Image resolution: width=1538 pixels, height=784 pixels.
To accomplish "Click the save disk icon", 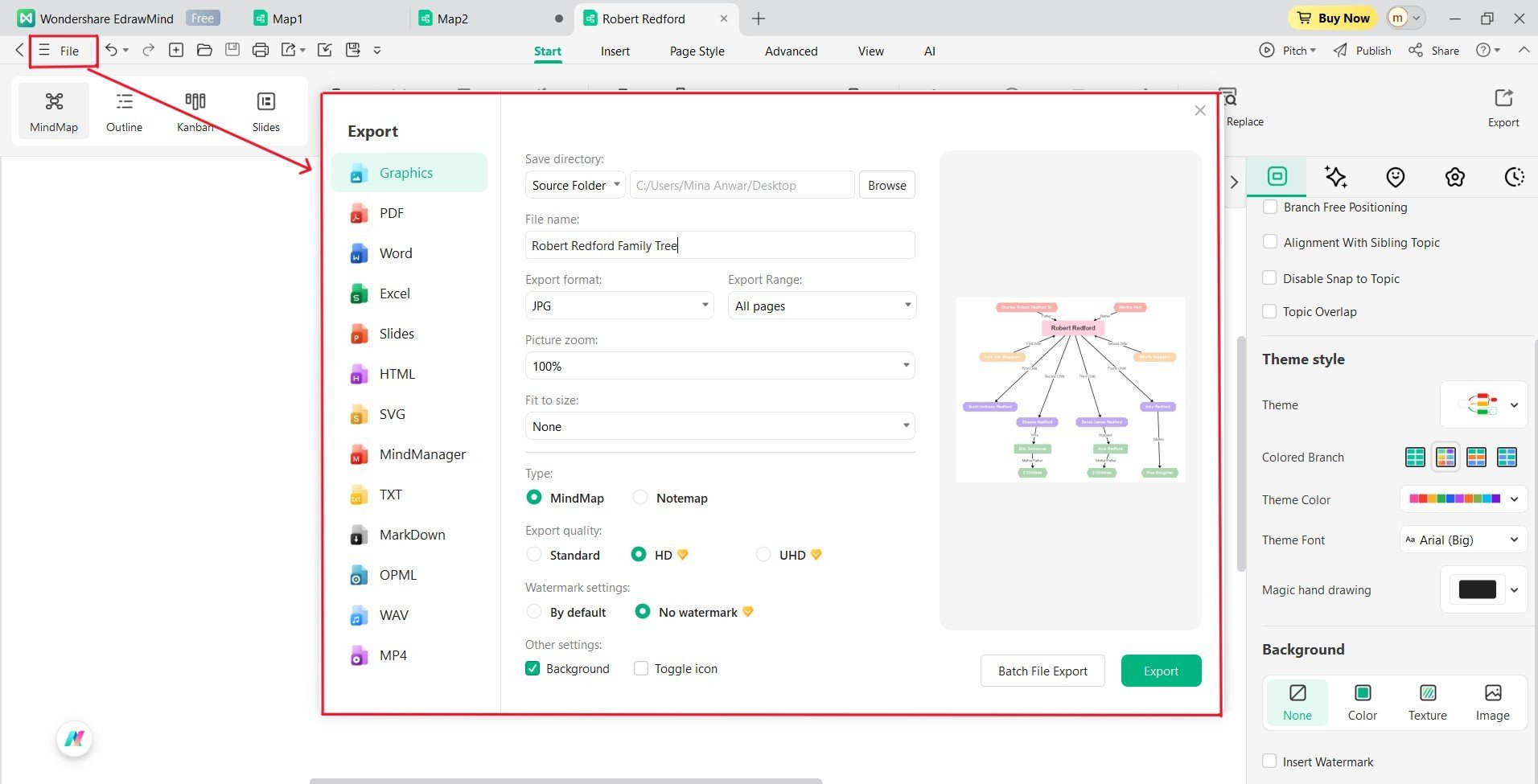I will [232, 50].
